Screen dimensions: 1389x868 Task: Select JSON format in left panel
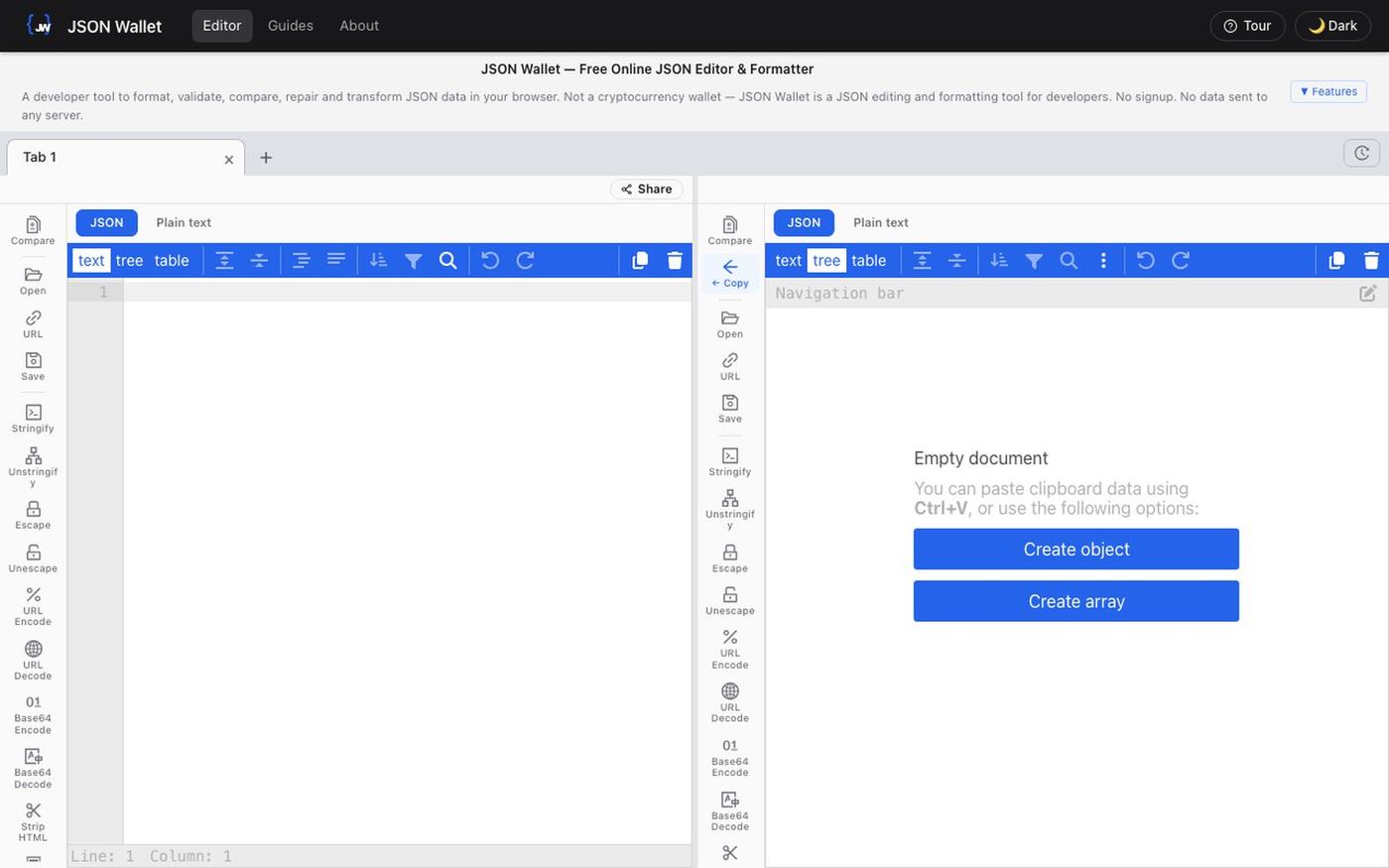pos(107,222)
